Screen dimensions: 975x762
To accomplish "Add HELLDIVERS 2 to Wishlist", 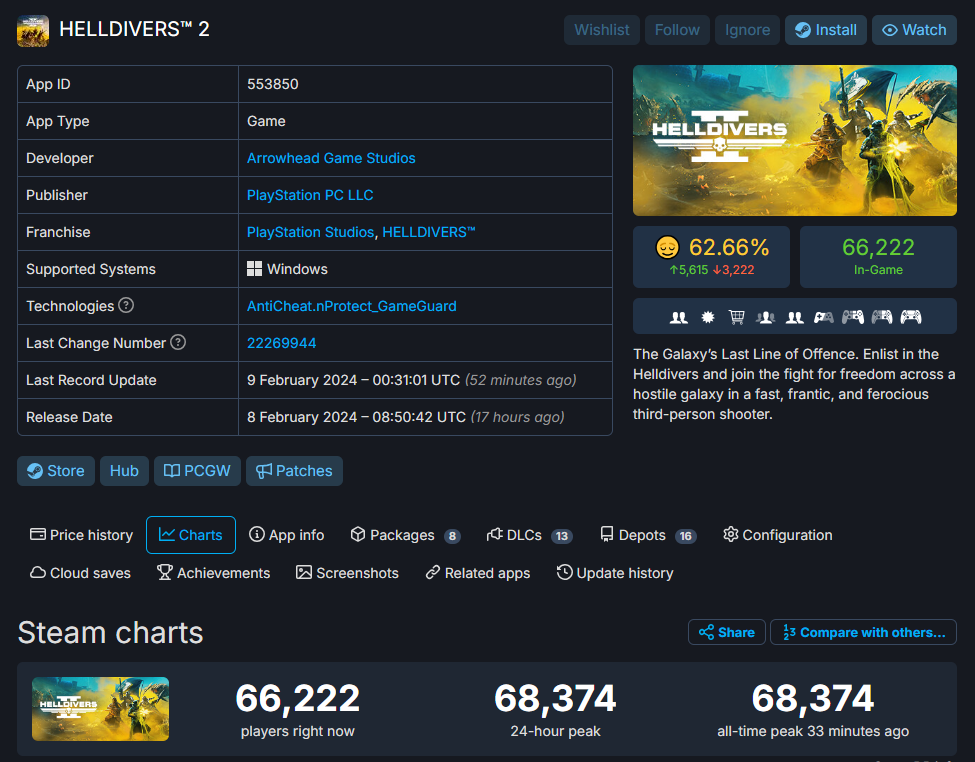I will click(601, 30).
